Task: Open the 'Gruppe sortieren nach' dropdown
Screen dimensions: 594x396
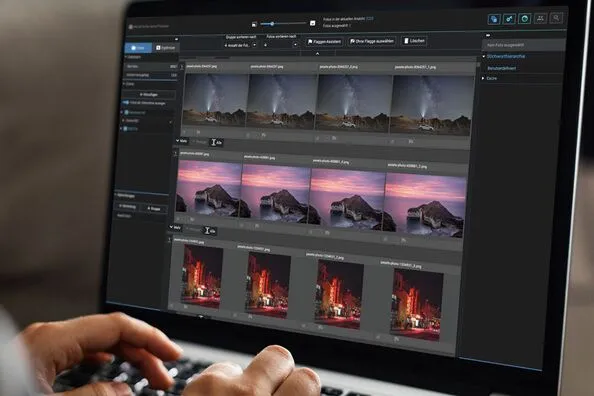Action: click(240, 45)
